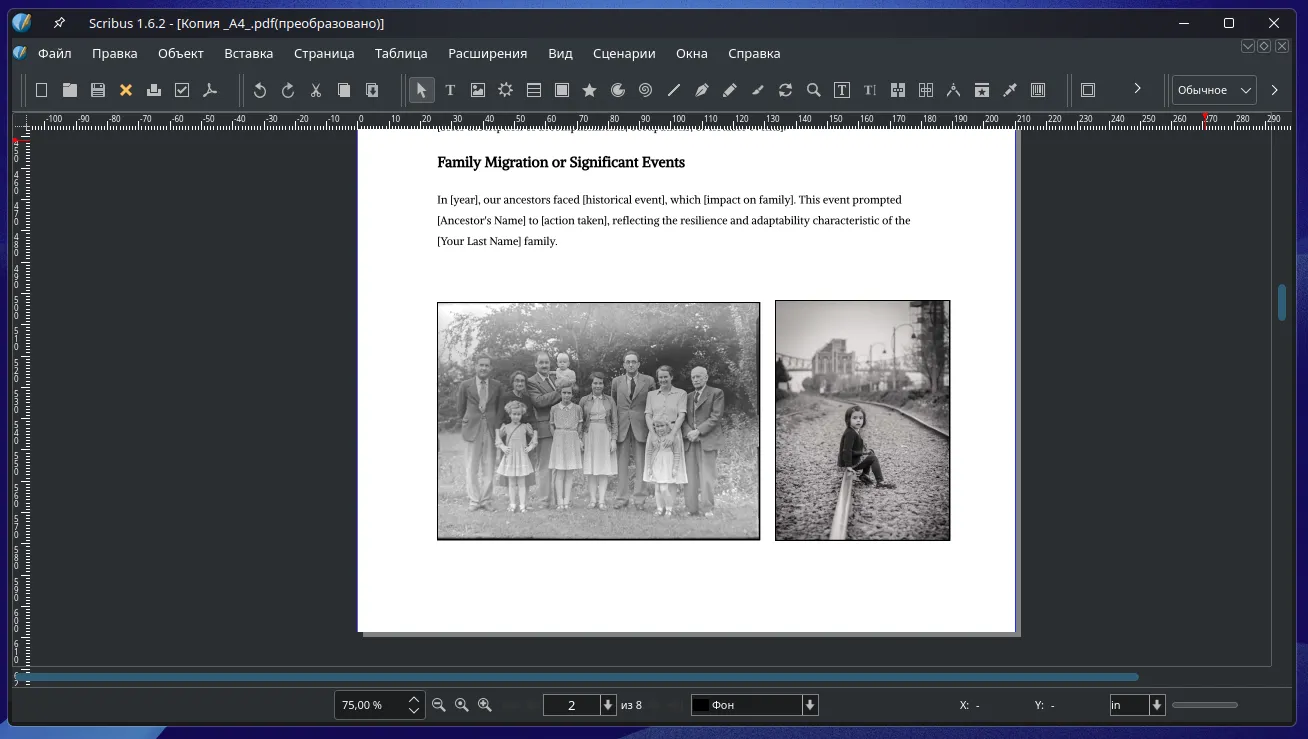Select the Image Frame tool
The height and width of the screenshot is (739, 1308).
pyautogui.click(x=478, y=90)
